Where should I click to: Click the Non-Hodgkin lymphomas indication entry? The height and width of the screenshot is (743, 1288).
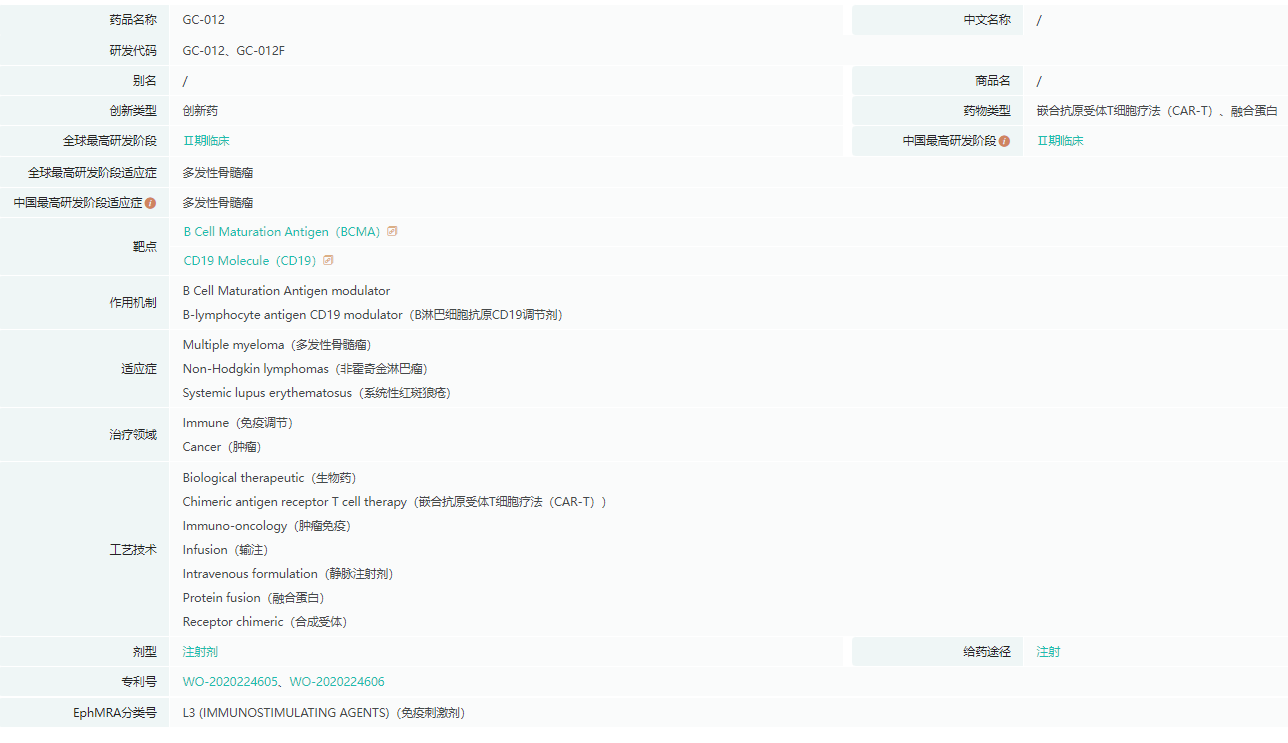pyautogui.click(x=305, y=369)
